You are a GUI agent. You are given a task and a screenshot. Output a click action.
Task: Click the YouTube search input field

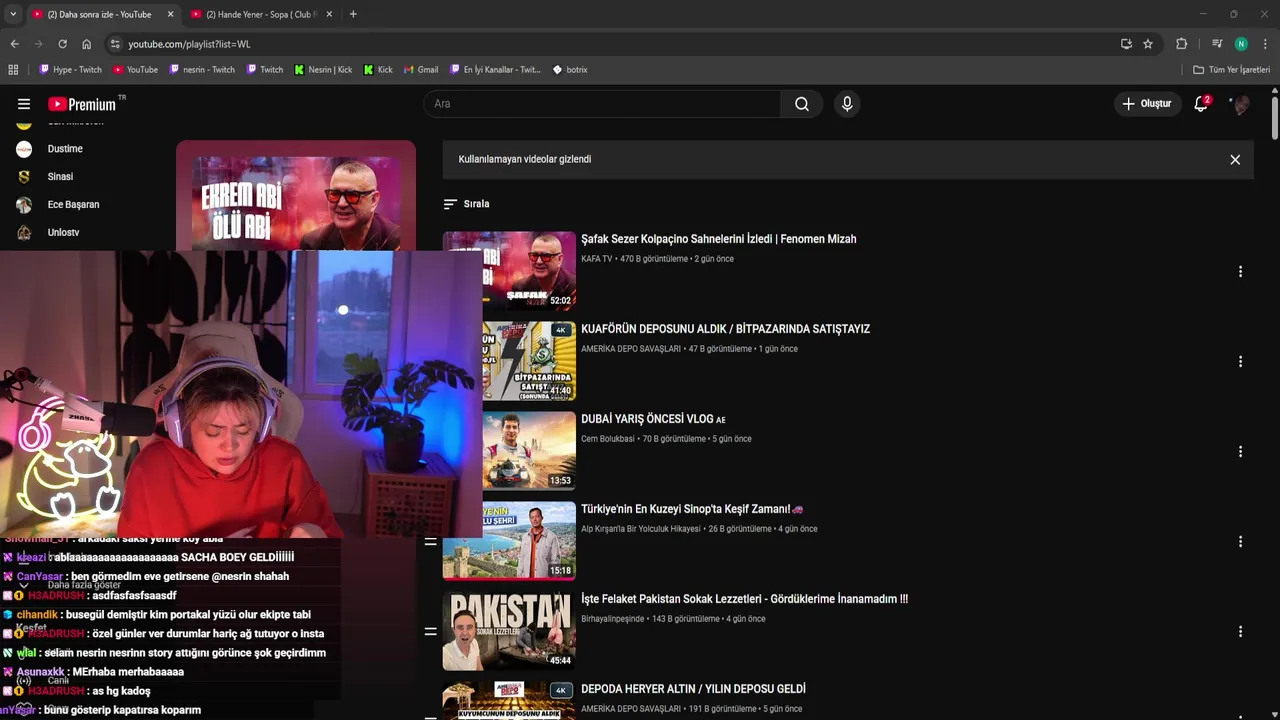tap(602, 104)
